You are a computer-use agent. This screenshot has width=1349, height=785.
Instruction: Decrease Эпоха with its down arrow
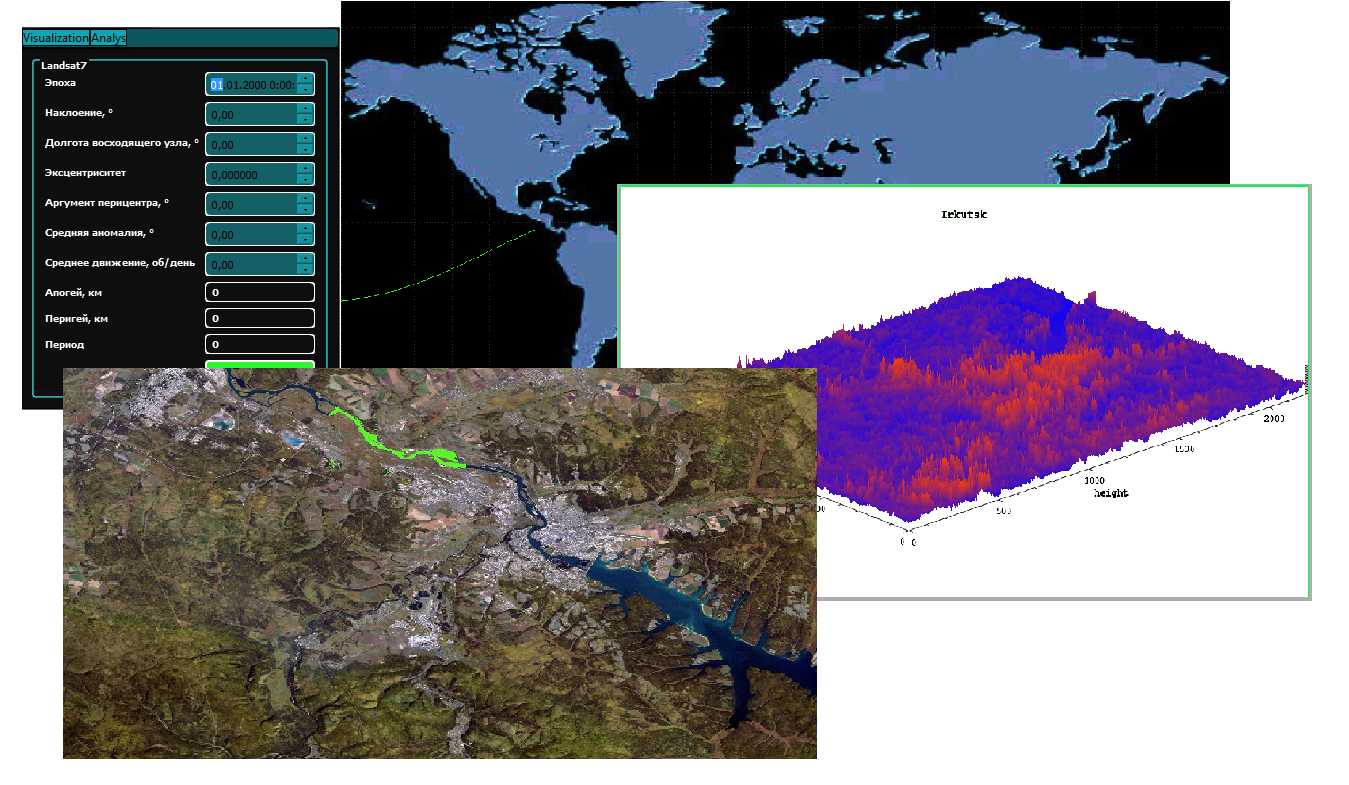point(305,91)
